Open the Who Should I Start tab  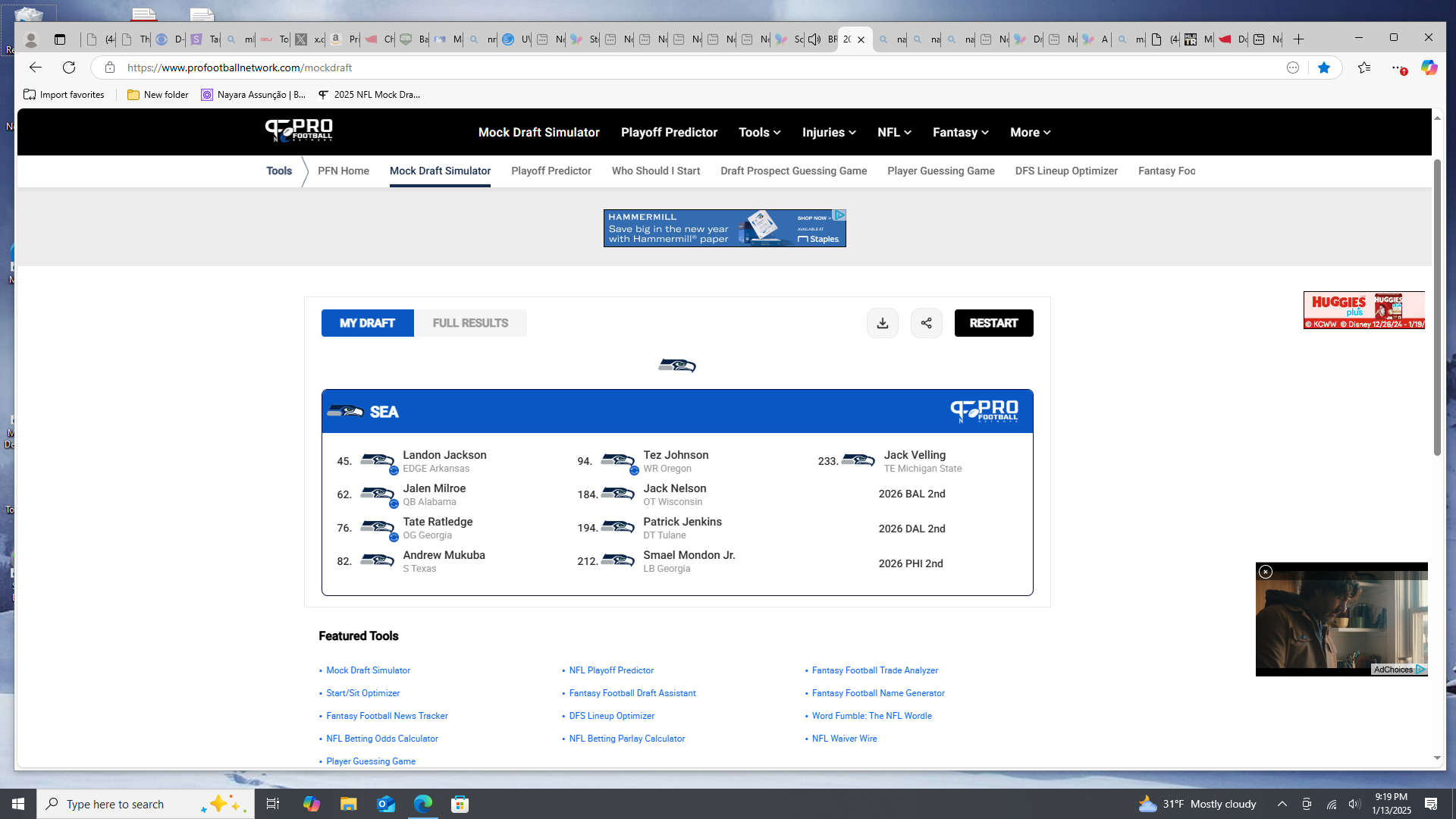[x=655, y=171]
